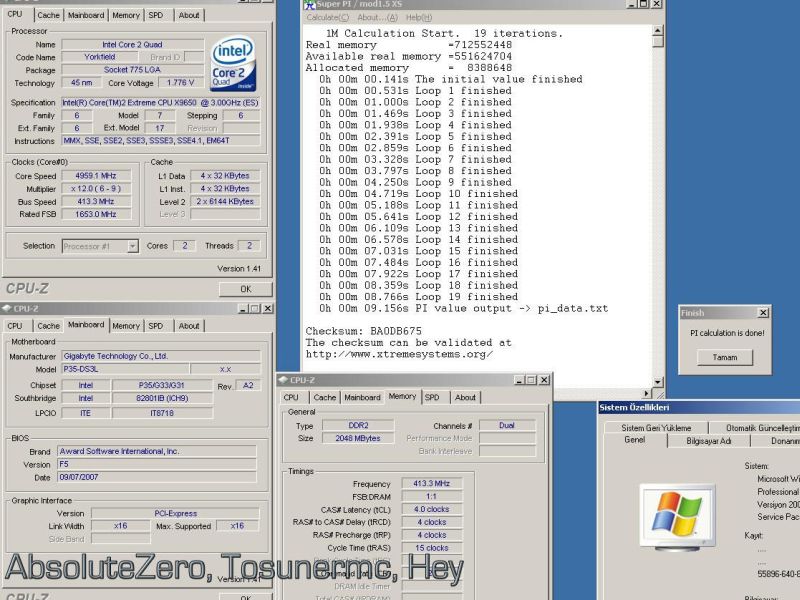Click the Instructions MMX SSE field
This screenshot has width=800, height=600.
point(161,140)
